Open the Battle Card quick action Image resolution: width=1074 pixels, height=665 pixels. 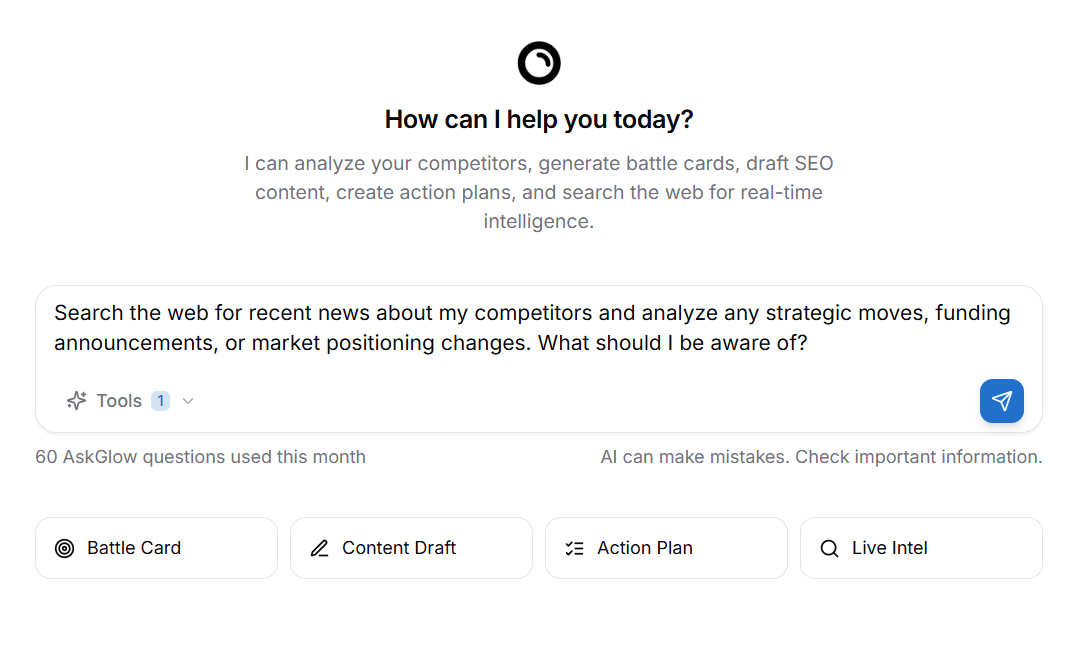156,548
